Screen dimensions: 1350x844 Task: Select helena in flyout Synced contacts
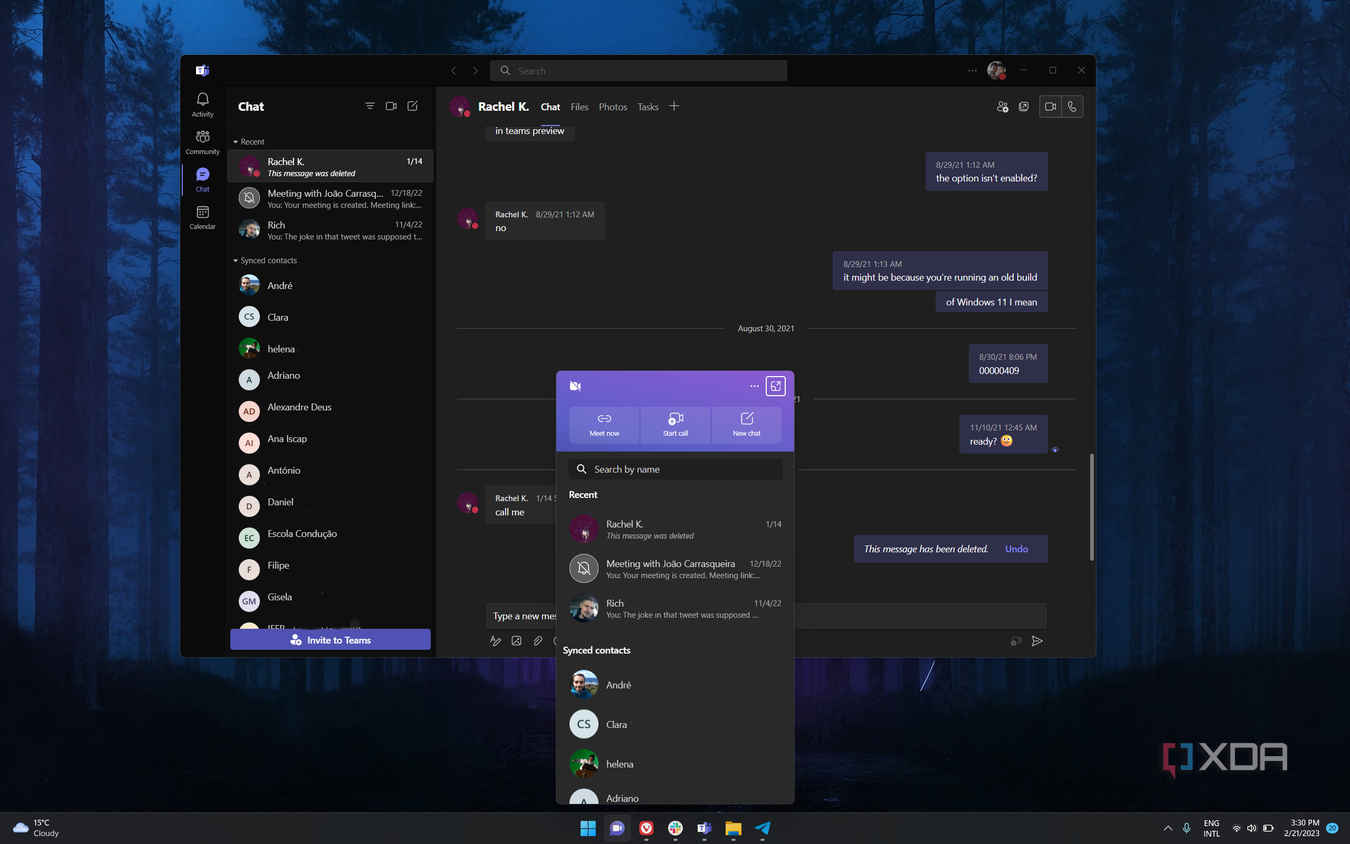coord(675,764)
